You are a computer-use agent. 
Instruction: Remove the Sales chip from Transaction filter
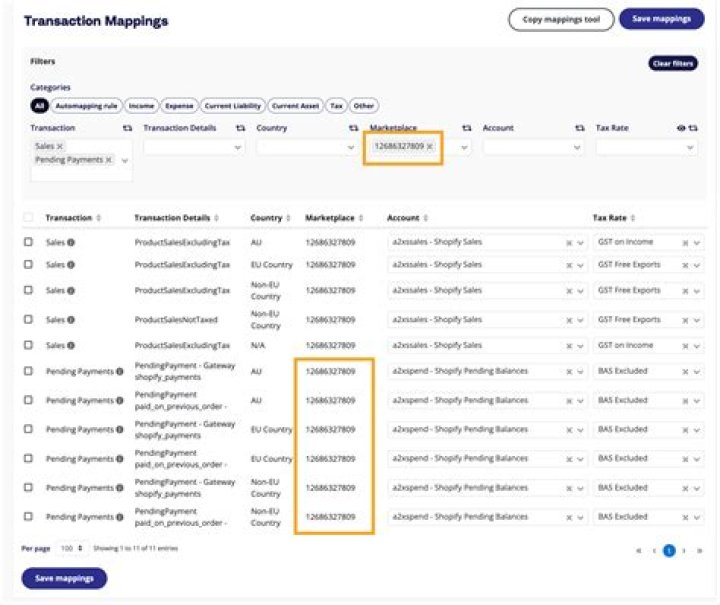click(60, 146)
